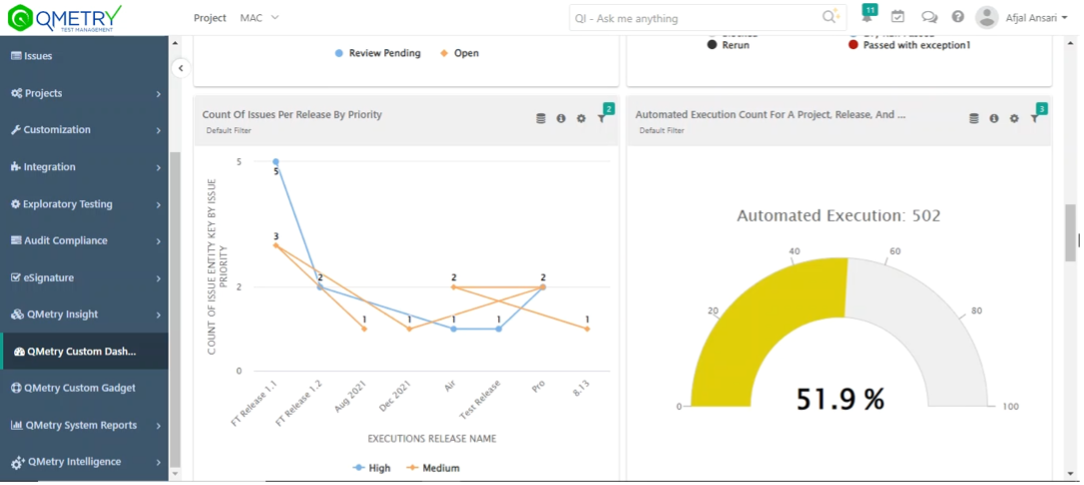This screenshot has width=1084, height=485.
Task: Open filter of Count Of Issues gadget
Action: click(602, 117)
